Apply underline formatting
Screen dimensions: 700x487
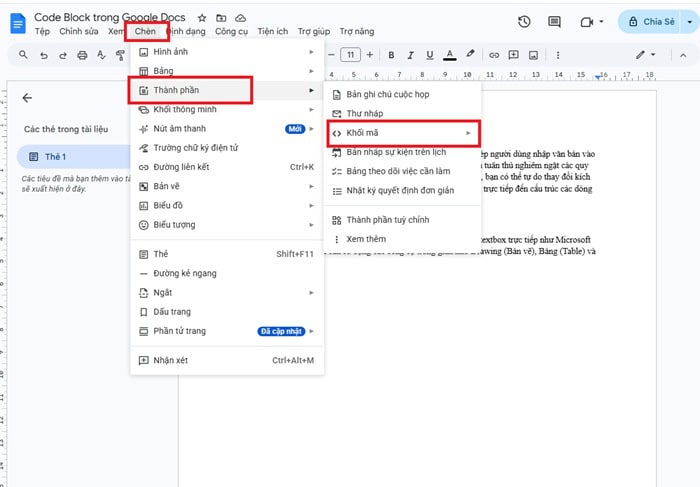point(429,55)
